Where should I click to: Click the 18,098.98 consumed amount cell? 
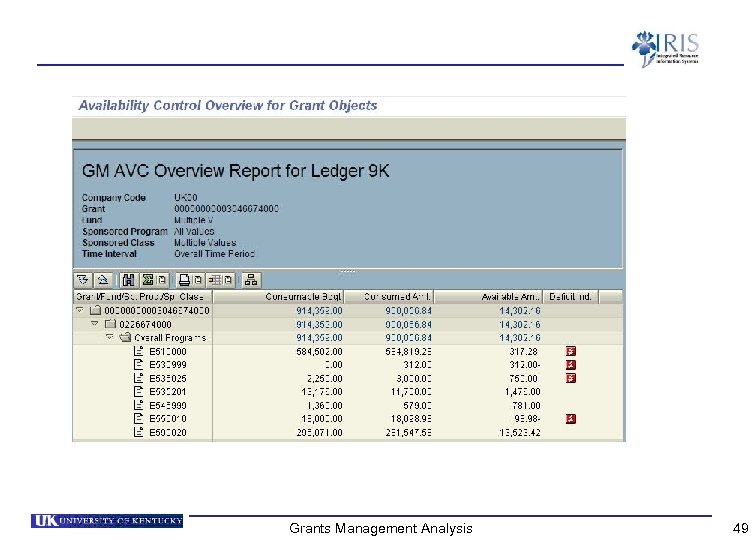(x=411, y=419)
